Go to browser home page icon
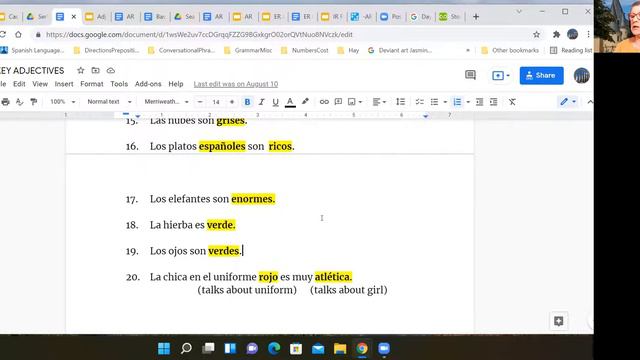Screen dimensions: 640x360 coord(18,35)
